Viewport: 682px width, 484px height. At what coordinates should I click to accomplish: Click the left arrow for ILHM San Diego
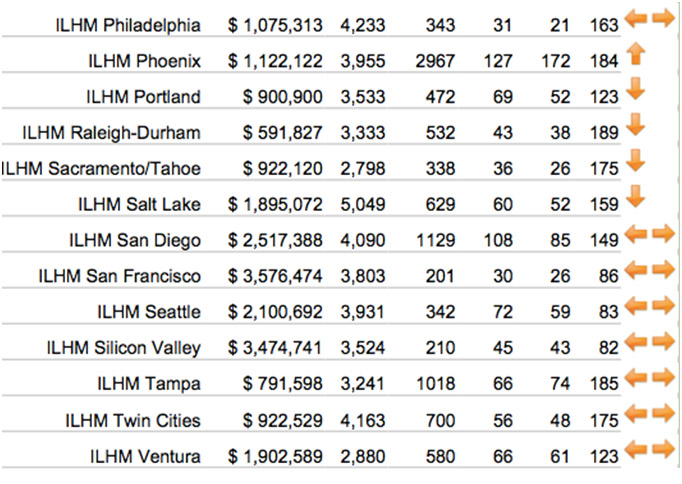tap(636, 234)
